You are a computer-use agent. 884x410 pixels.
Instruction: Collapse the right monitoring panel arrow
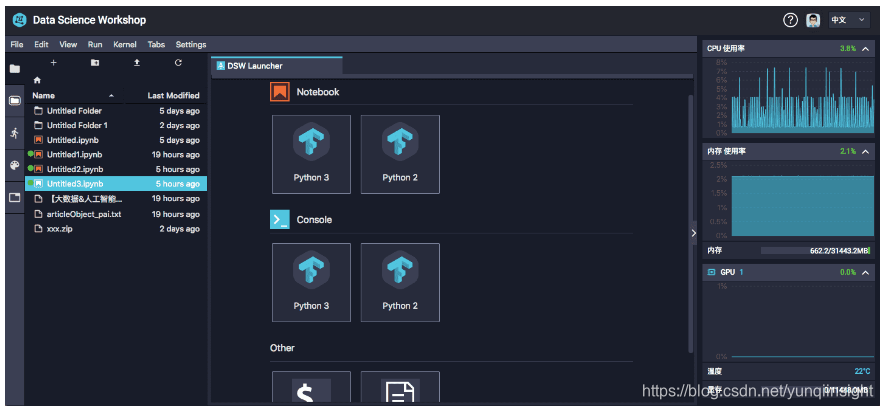pos(694,233)
